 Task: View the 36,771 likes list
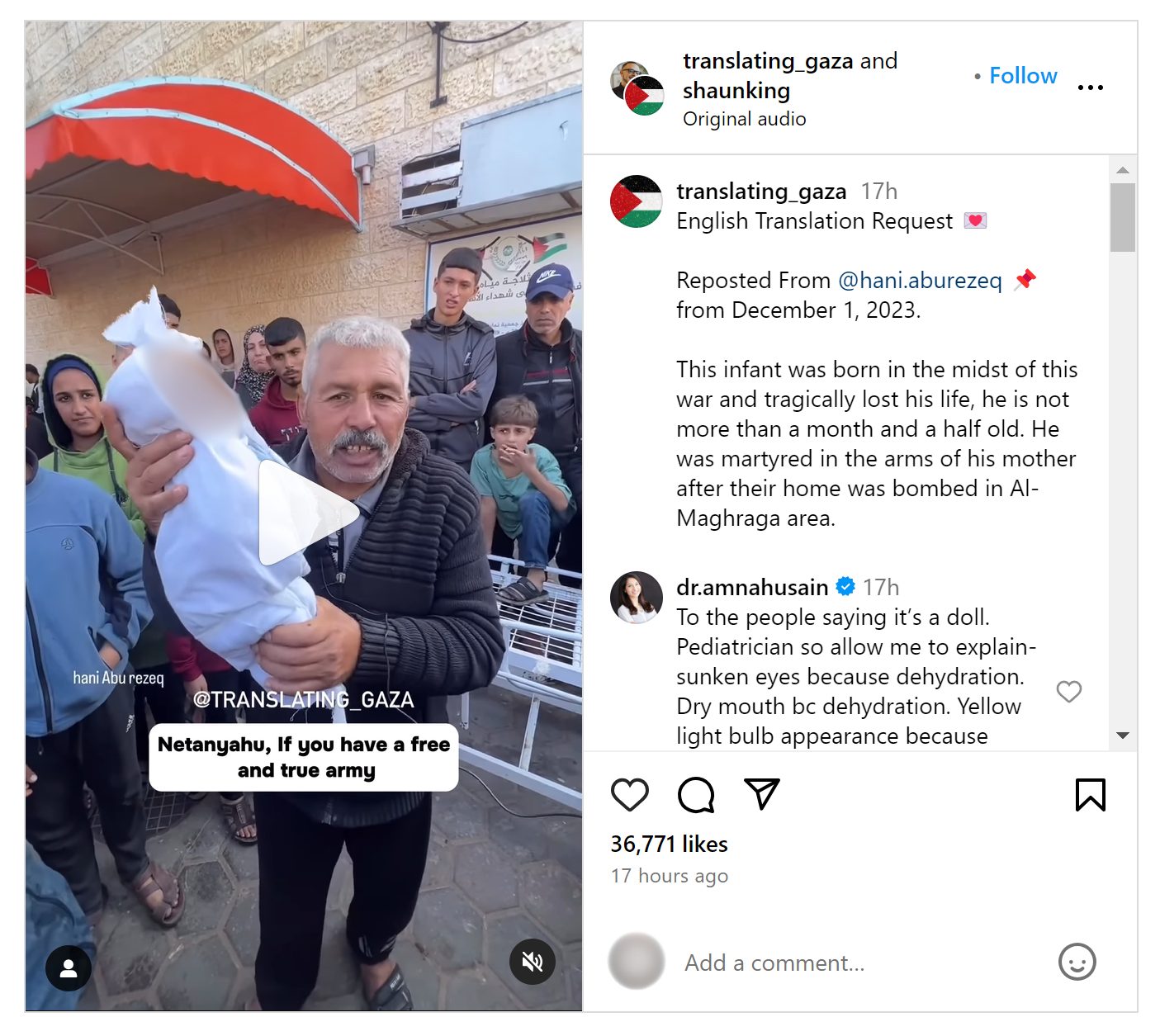(669, 844)
